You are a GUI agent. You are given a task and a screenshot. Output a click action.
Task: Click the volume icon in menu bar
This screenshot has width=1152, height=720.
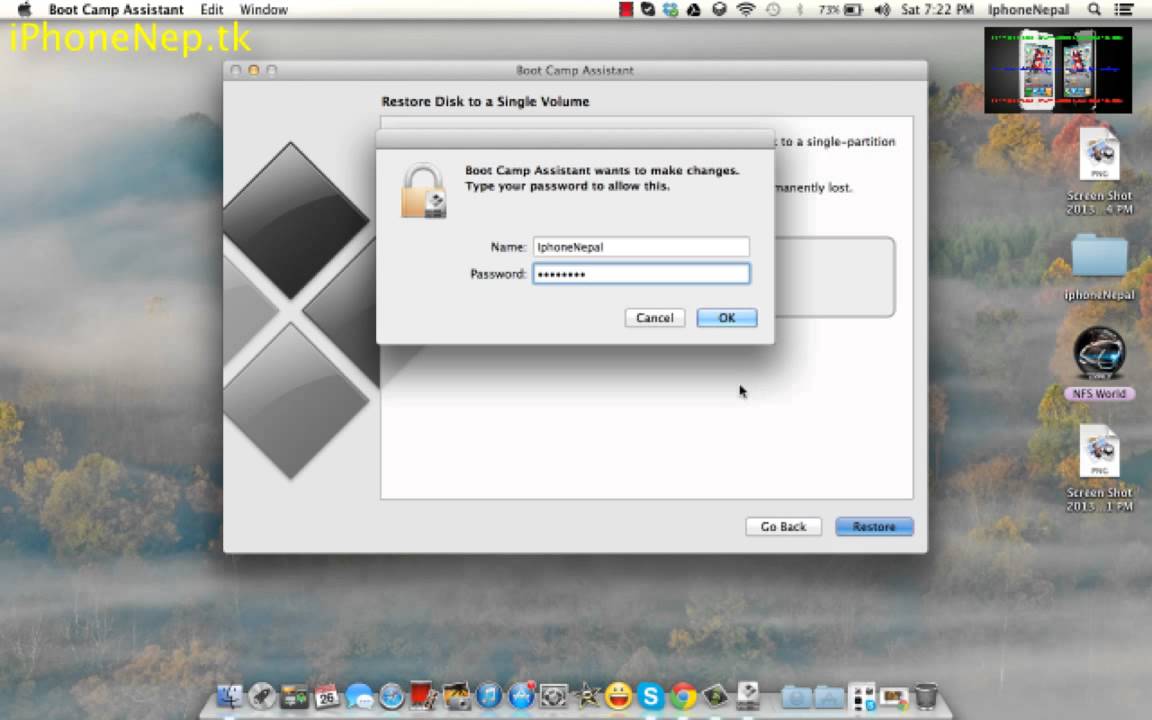(882, 10)
